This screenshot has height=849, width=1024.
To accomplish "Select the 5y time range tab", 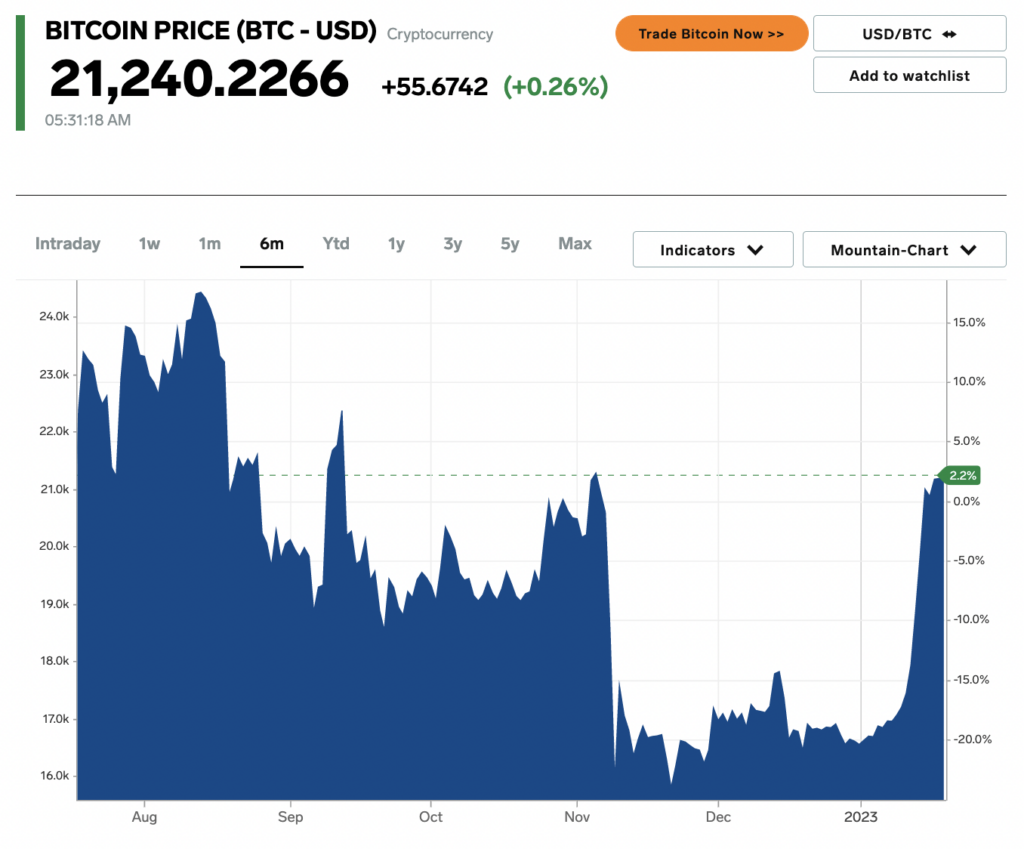I will (x=509, y=244).
